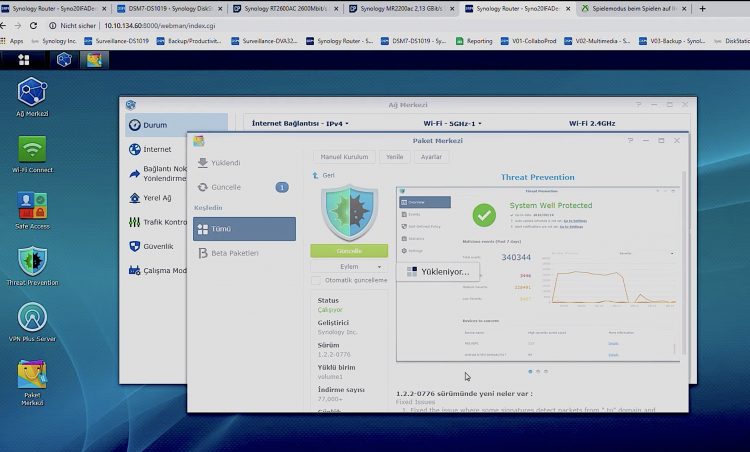Select third screenshot pagination dot
This screenshot has height=452, width=750.
(546, 372)
